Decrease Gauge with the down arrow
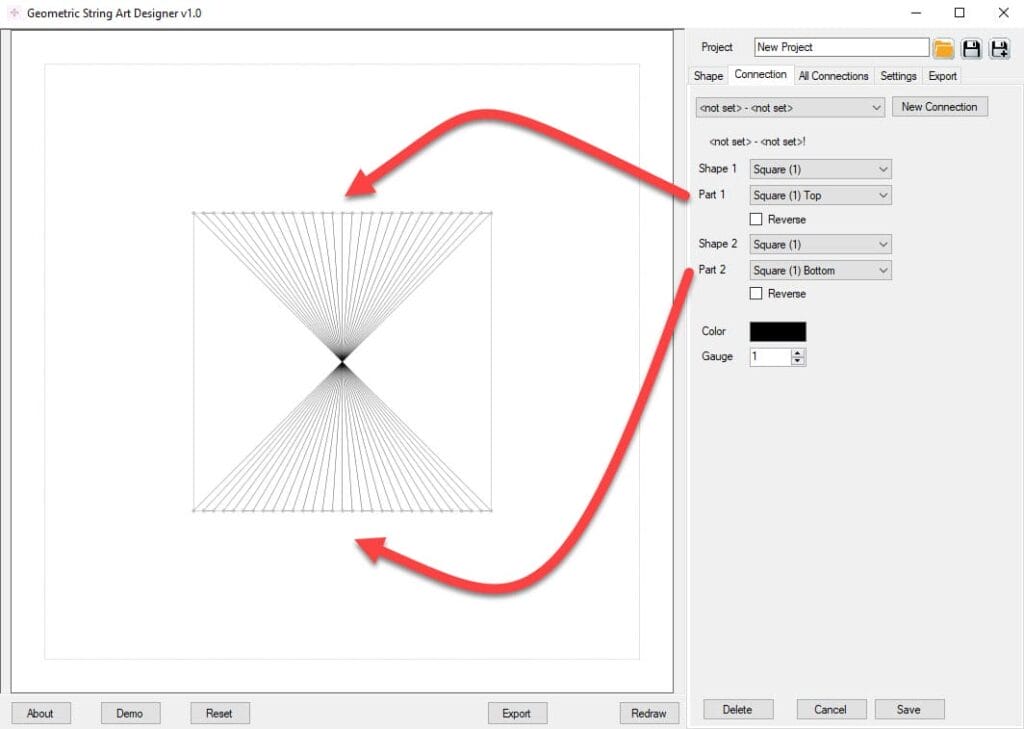 (x=797, y=361)
